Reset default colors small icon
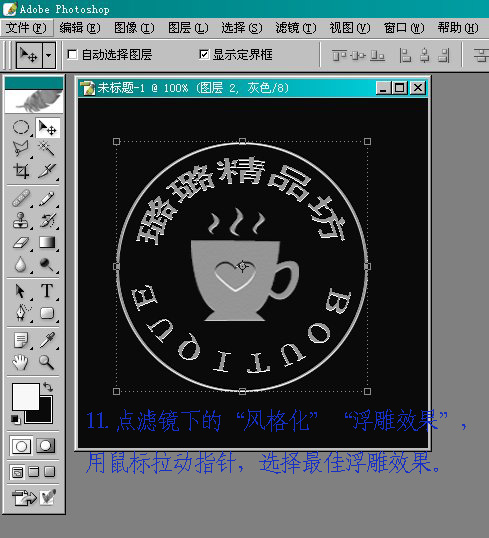 coord(15,419)
